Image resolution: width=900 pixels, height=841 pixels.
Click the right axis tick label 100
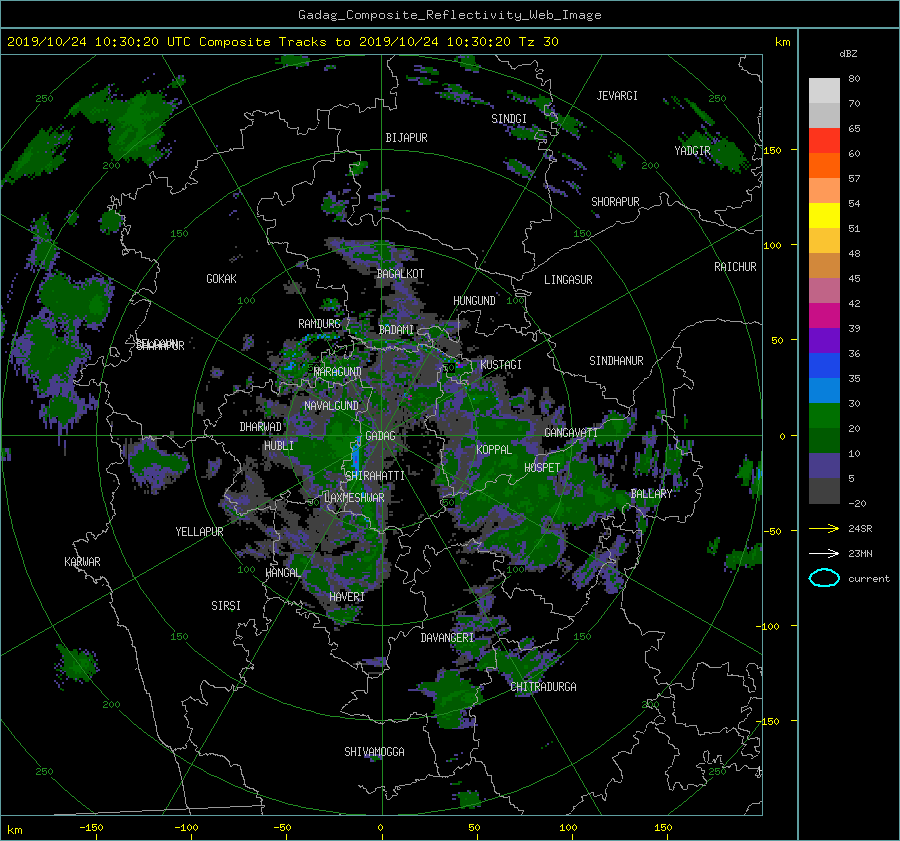pyautogui.click(x=773, y=245)
